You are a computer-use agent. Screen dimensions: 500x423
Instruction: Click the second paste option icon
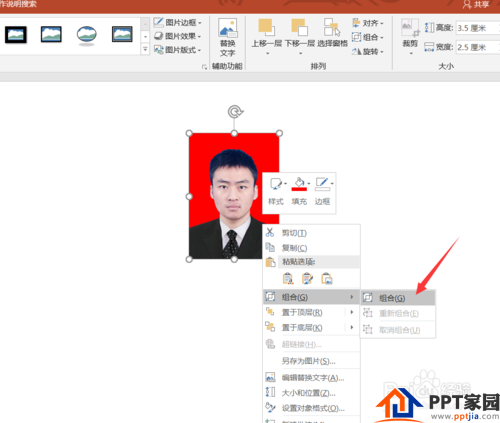pos(307,278)
